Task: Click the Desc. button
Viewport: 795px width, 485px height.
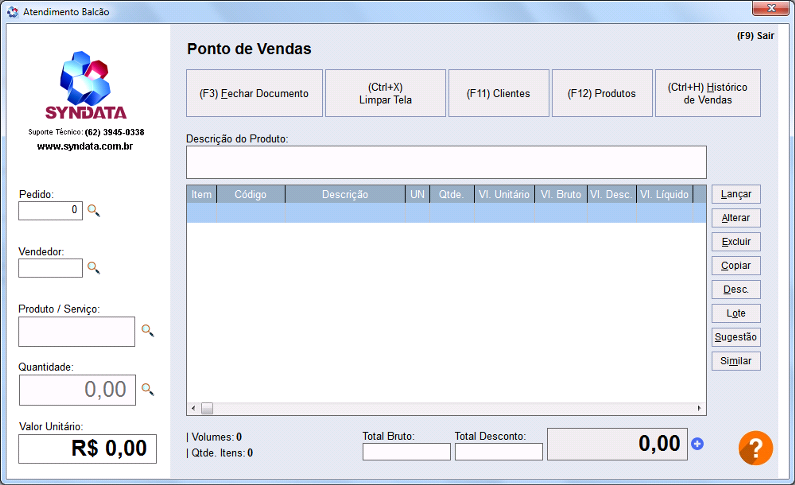Action: (x=736, y=289)
